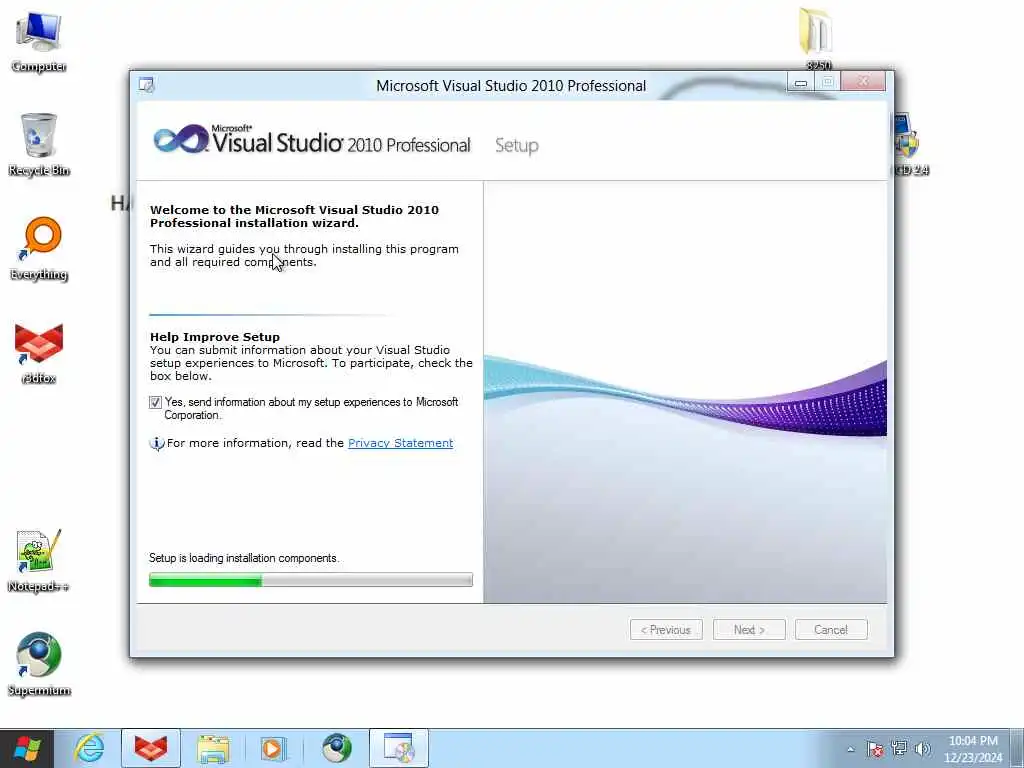
Task: Select the Visual Studio setup taskbar item
Action: [x=399, y=748]
